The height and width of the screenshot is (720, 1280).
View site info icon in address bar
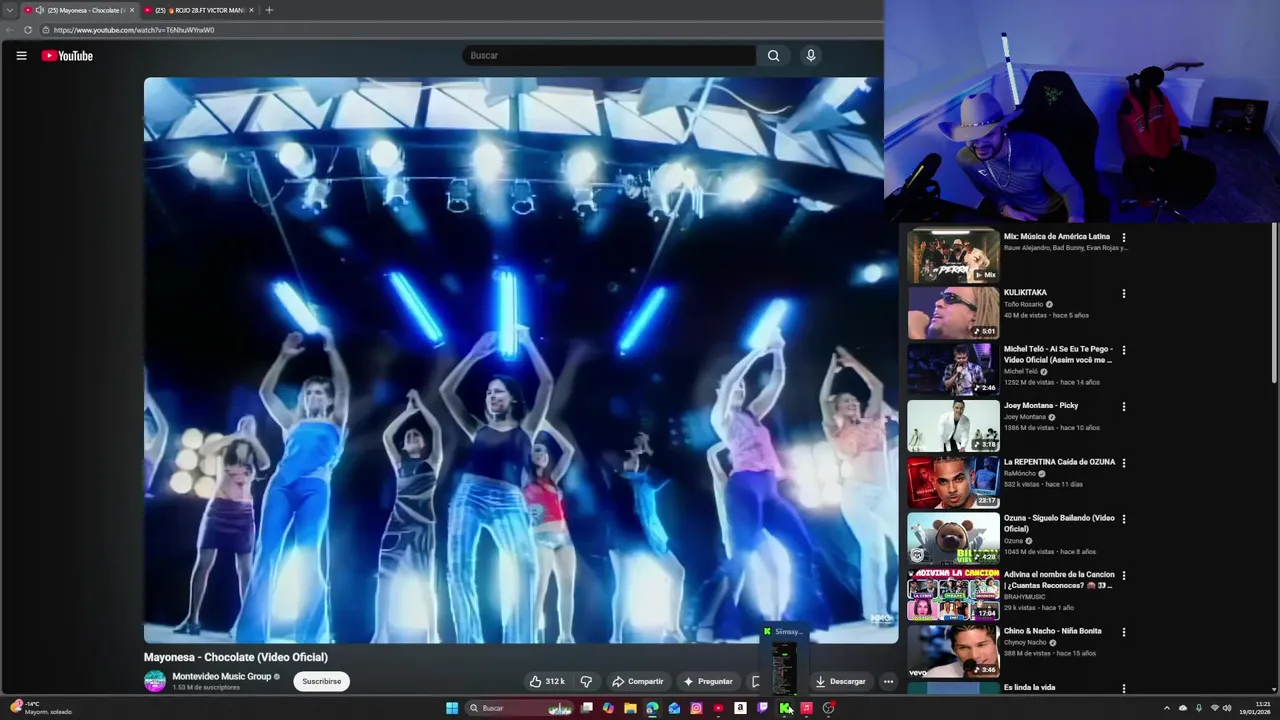46,30
